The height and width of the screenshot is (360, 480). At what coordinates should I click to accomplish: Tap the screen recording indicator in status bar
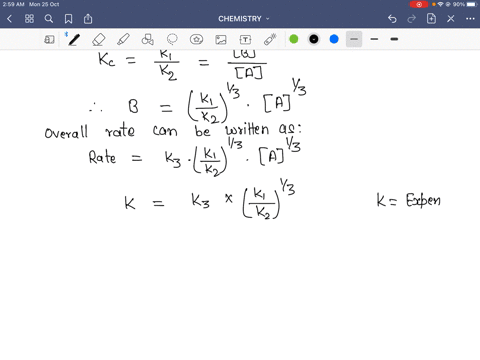click(x=419, y=4)
